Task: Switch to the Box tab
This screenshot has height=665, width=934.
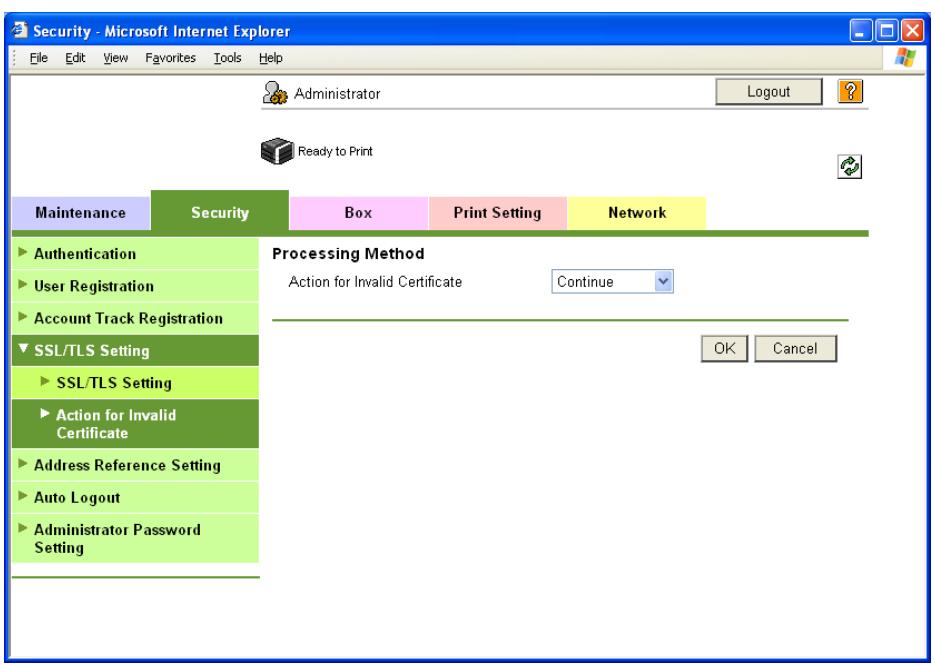Action: [x=359, y=213]
